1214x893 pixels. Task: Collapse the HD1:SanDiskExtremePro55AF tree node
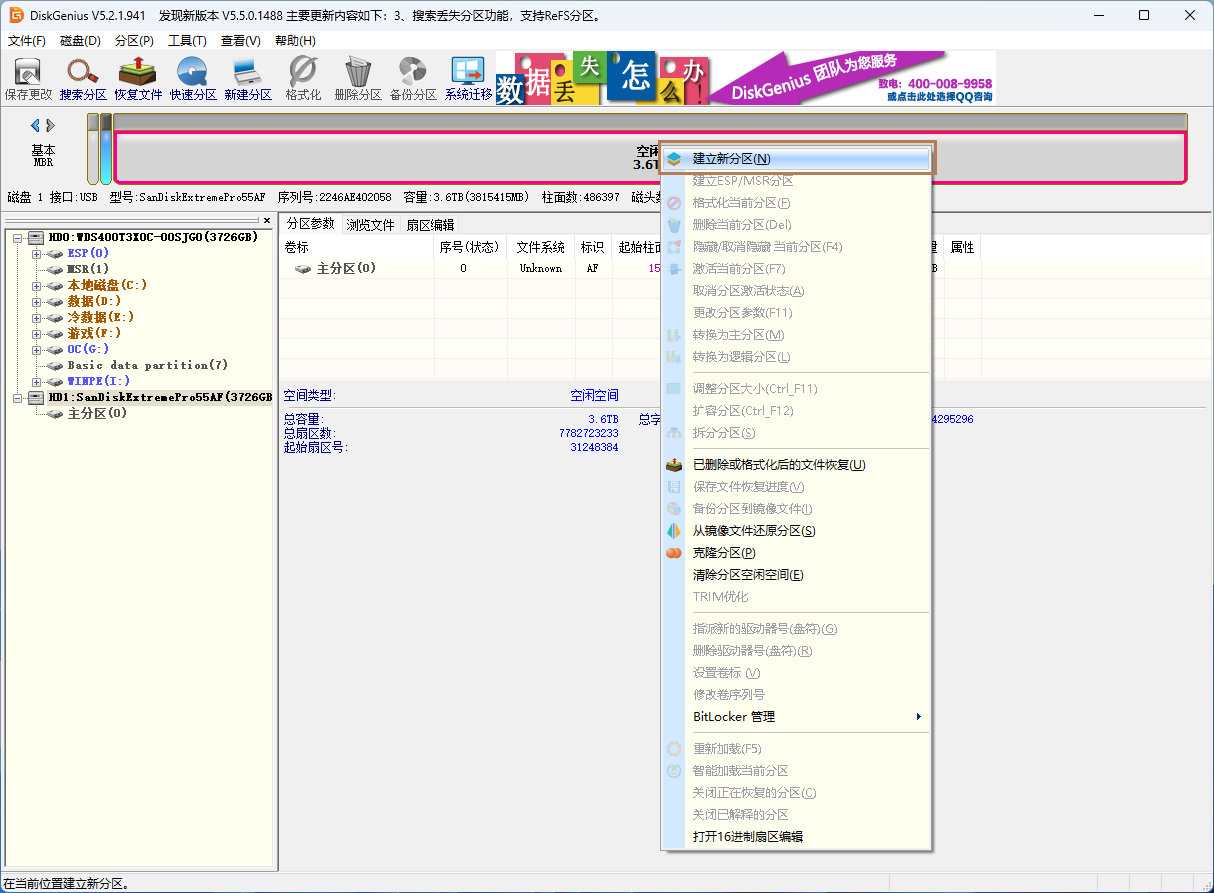click(x=16, y=397)
